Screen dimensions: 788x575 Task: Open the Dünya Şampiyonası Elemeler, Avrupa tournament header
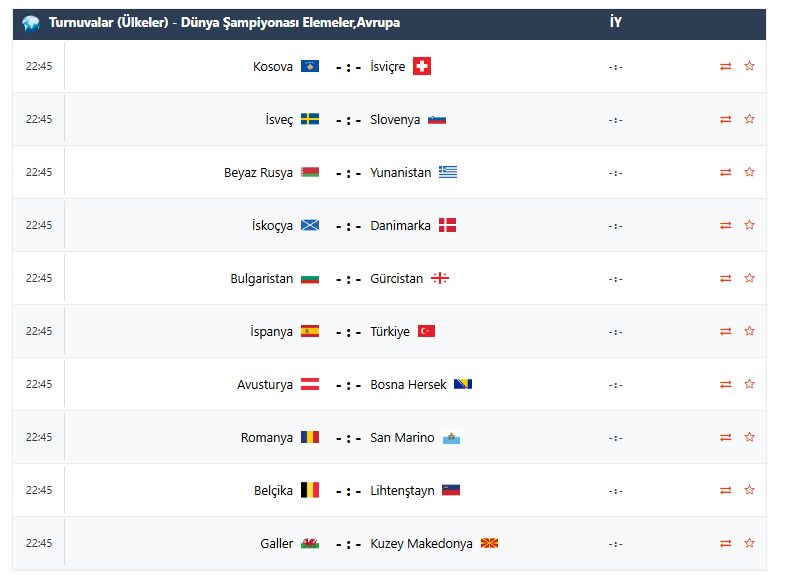224,23
